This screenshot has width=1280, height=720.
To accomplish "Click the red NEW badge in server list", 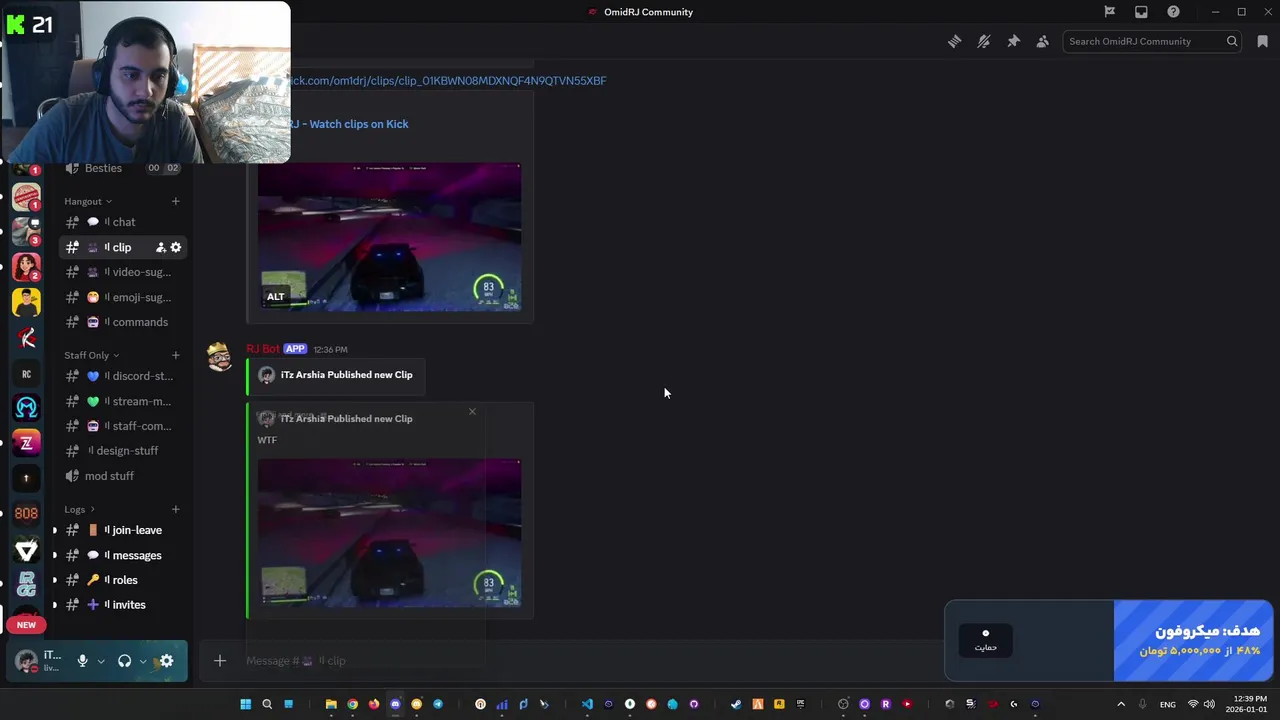I will click(x=26, y=625).
